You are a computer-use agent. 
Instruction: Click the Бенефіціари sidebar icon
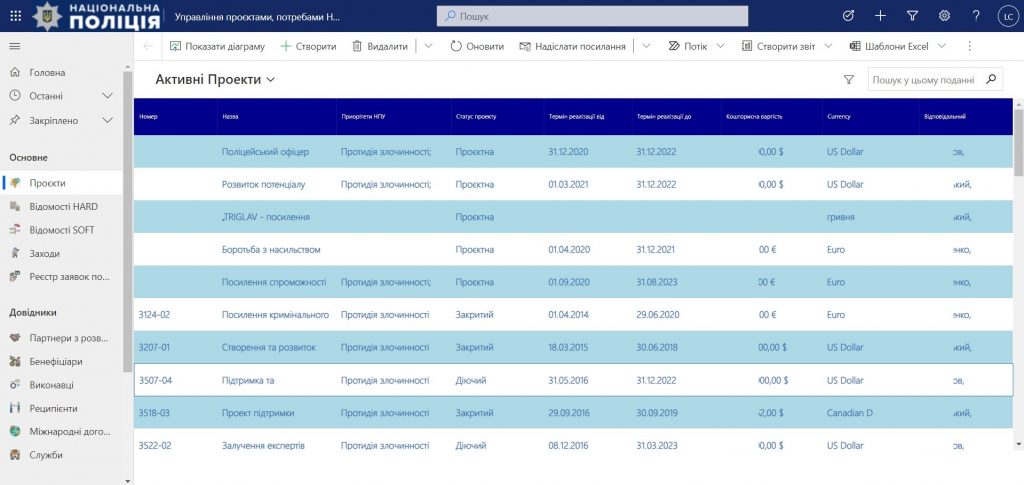15,362
